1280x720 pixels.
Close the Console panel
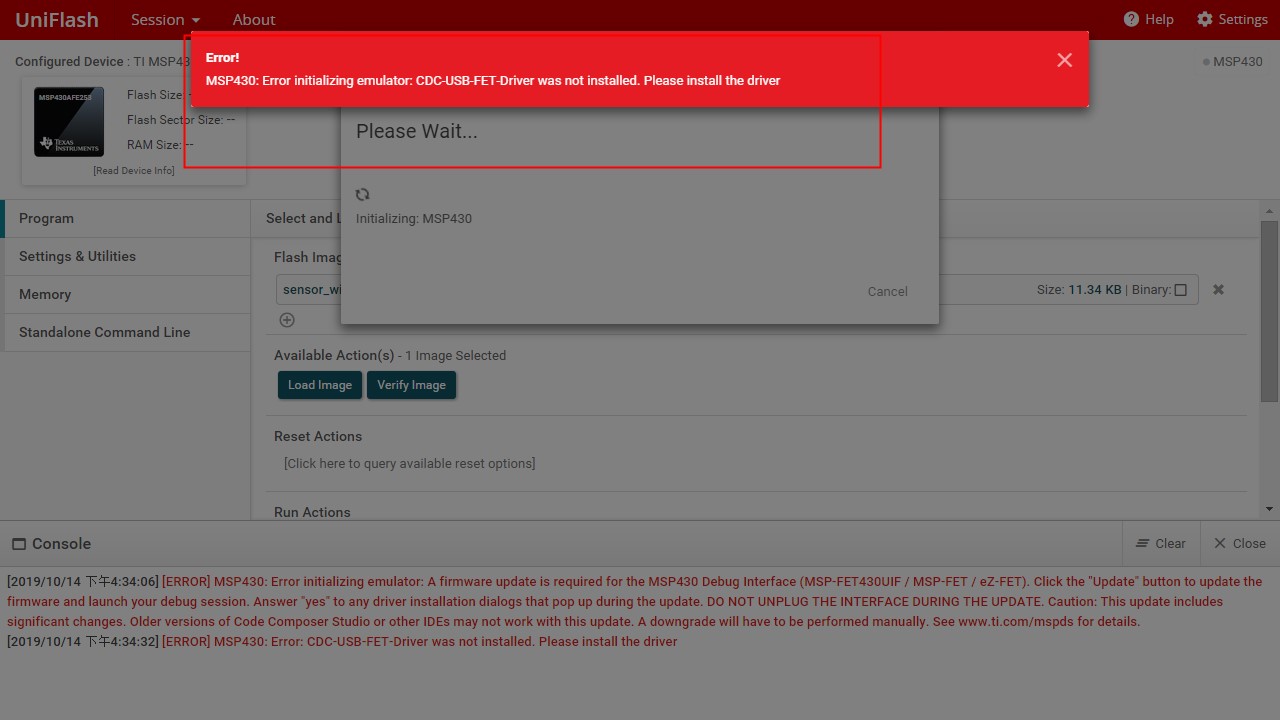[x=1240, y=543]
